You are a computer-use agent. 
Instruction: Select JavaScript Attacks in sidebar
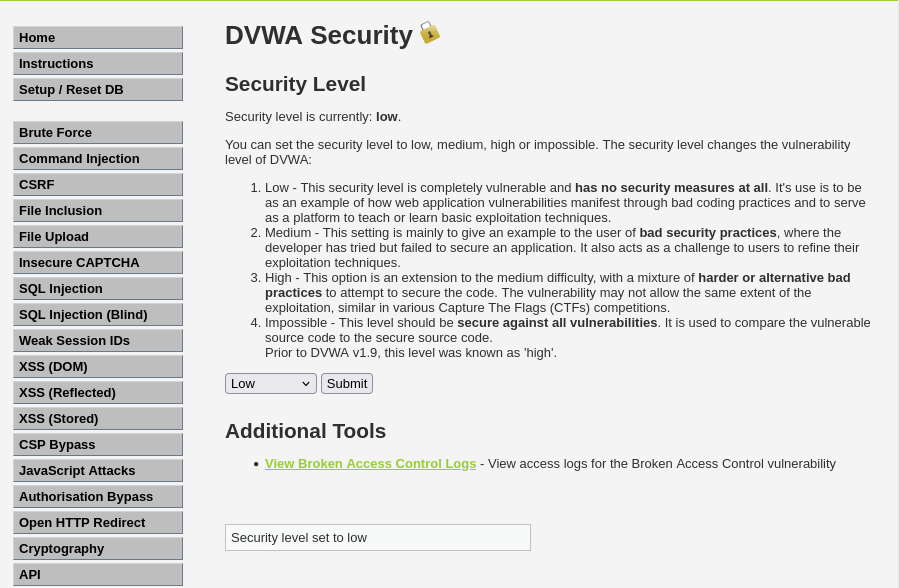click(98, 471)
